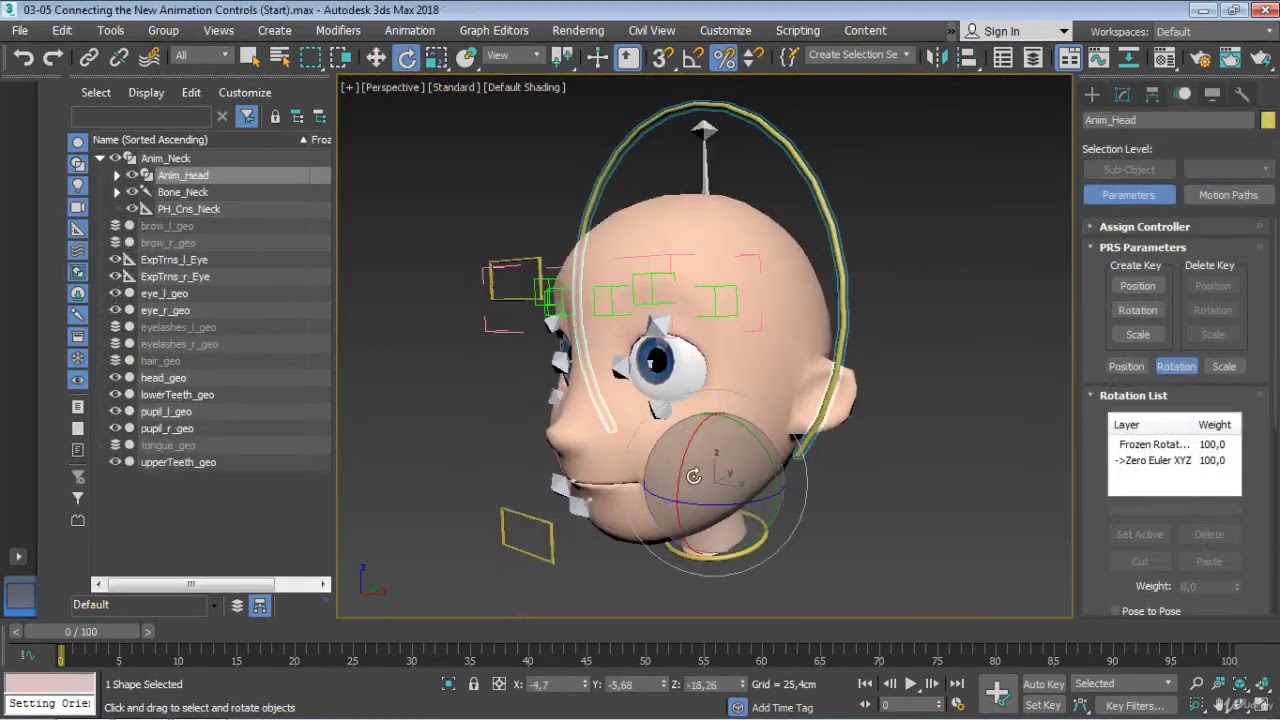Screen dimensions: 1280x720
Task: Open the View coordinate system dropdown
Action: [x=513, y=55]
